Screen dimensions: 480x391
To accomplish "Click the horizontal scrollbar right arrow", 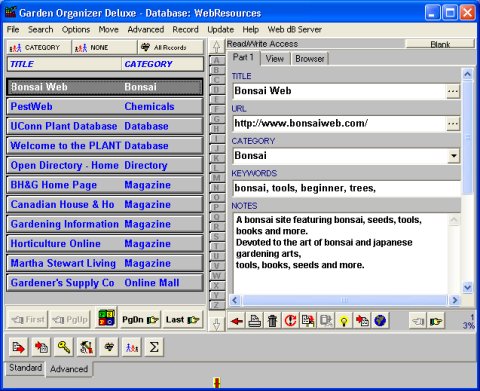I will coord(454,300).
